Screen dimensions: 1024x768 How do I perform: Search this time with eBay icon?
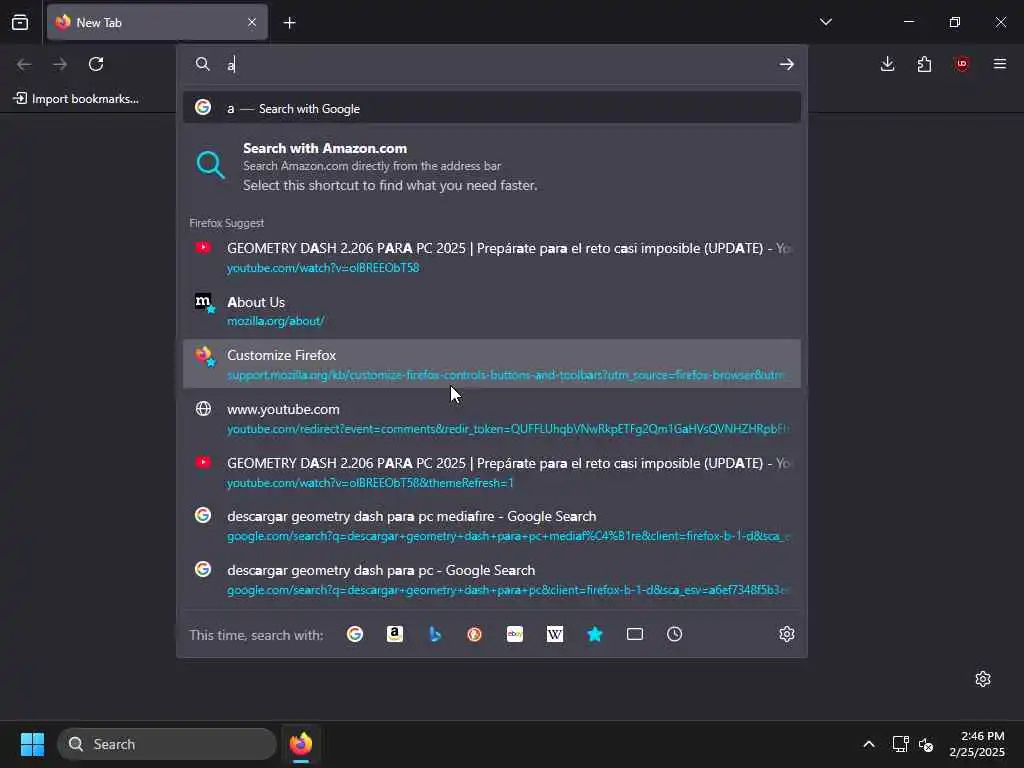[515, 634]
